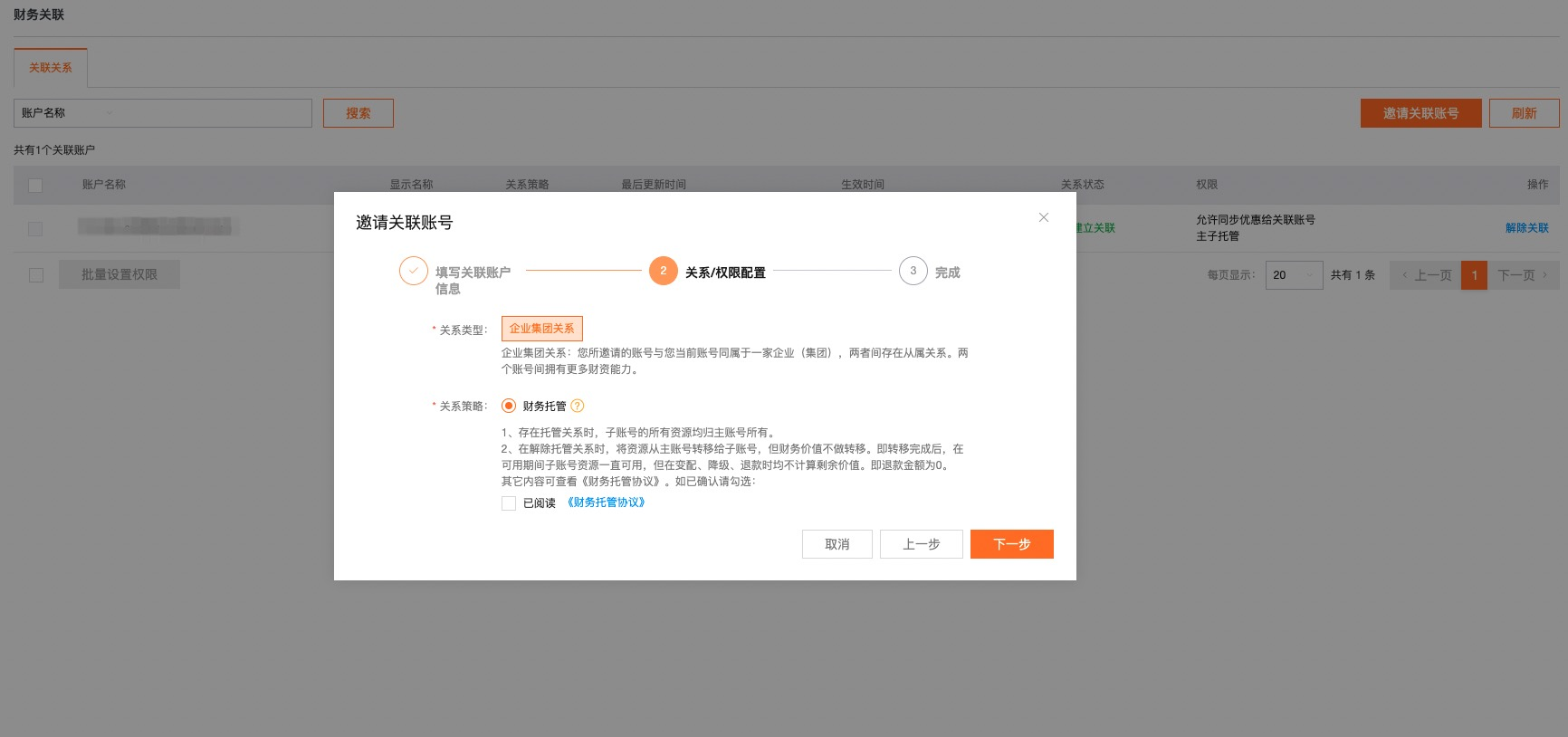Screen dimensions: 1568x737
Task: Click the 解除关联 link
Action: click(x=1527, y=228)
